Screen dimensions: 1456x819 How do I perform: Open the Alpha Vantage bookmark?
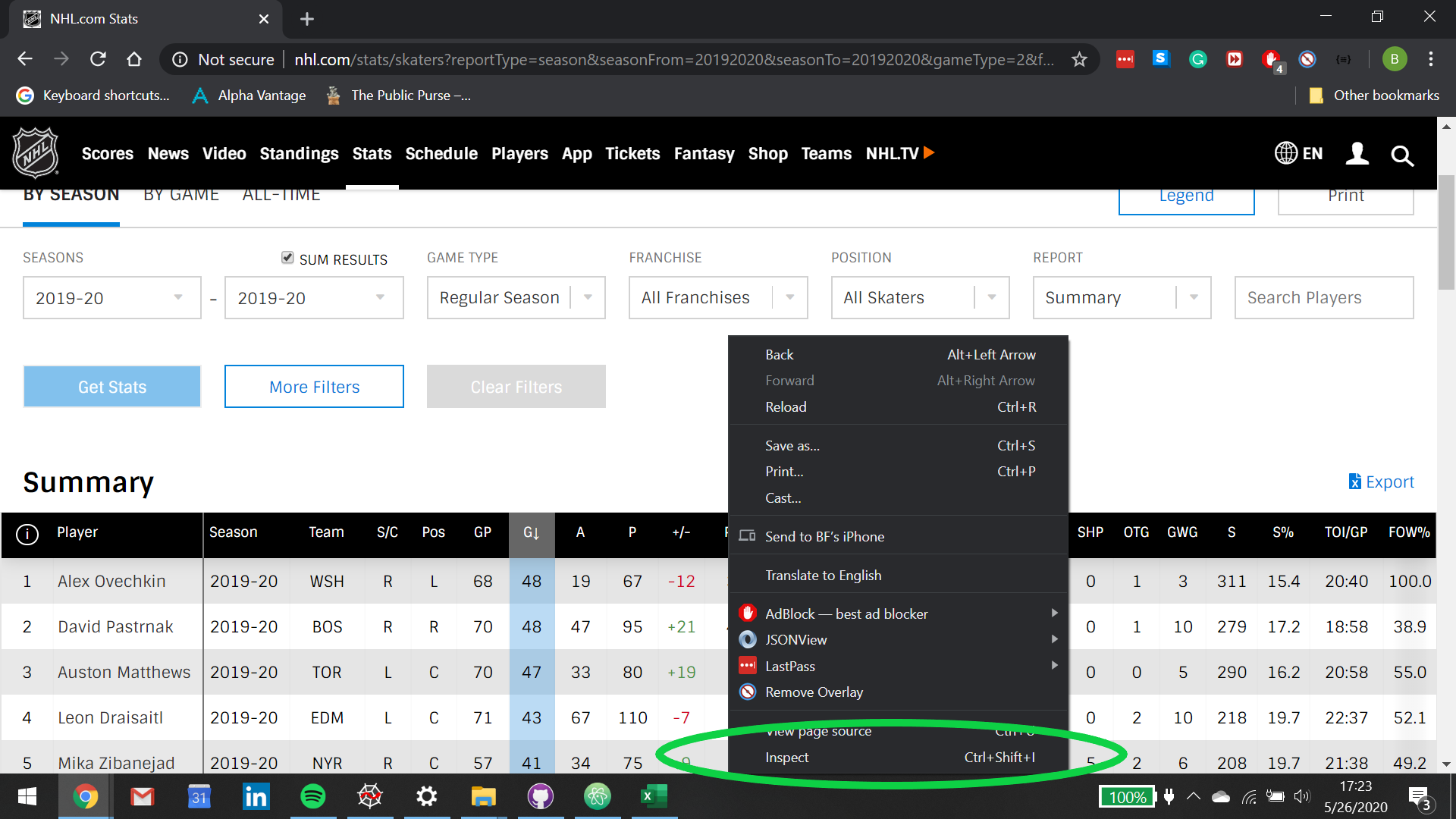tap(249, 96)
